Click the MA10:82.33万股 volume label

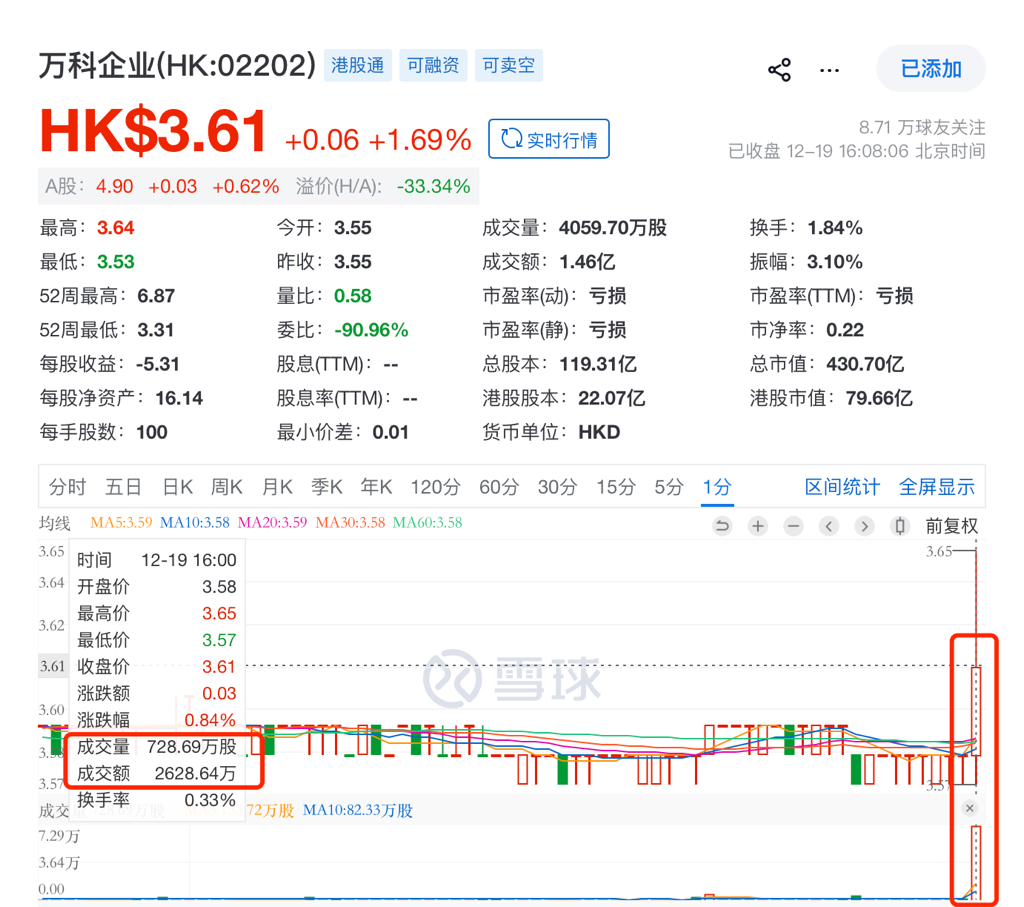(358, 810)
